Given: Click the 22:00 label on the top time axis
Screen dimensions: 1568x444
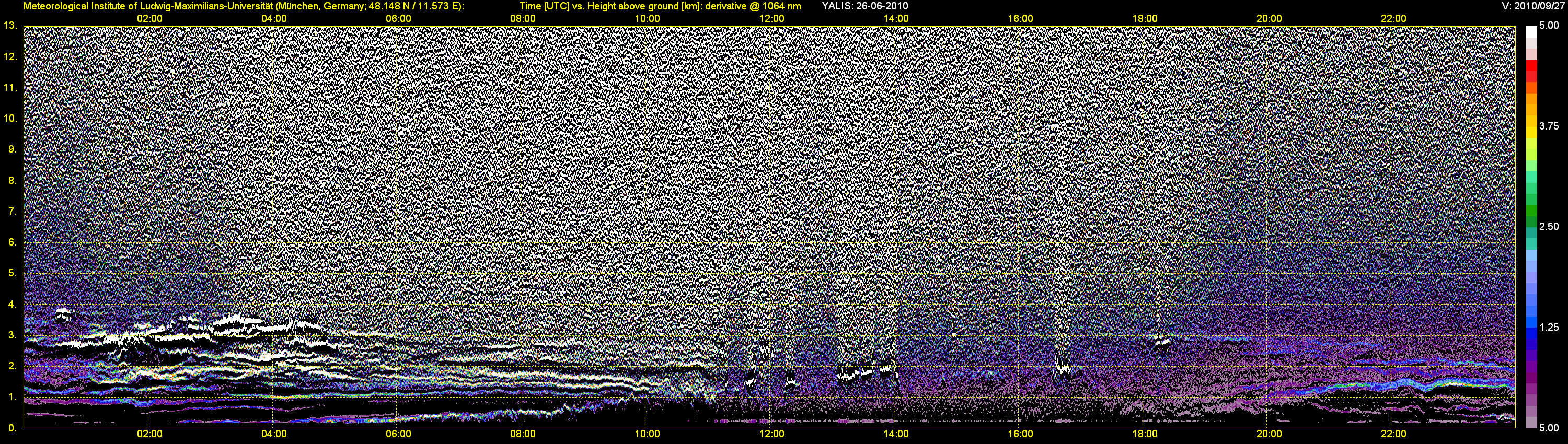Looking at the screenshot, I should coord(1393,19).
